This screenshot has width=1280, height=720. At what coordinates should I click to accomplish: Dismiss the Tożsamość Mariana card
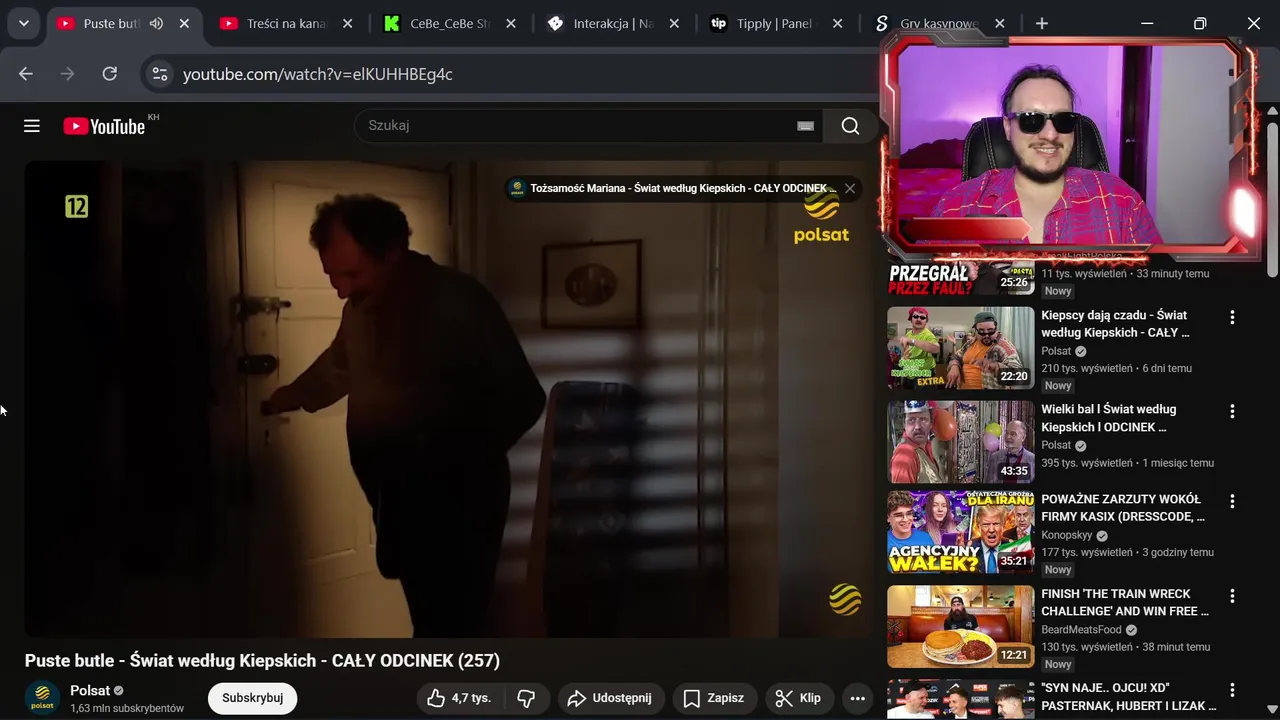[850, 188]
